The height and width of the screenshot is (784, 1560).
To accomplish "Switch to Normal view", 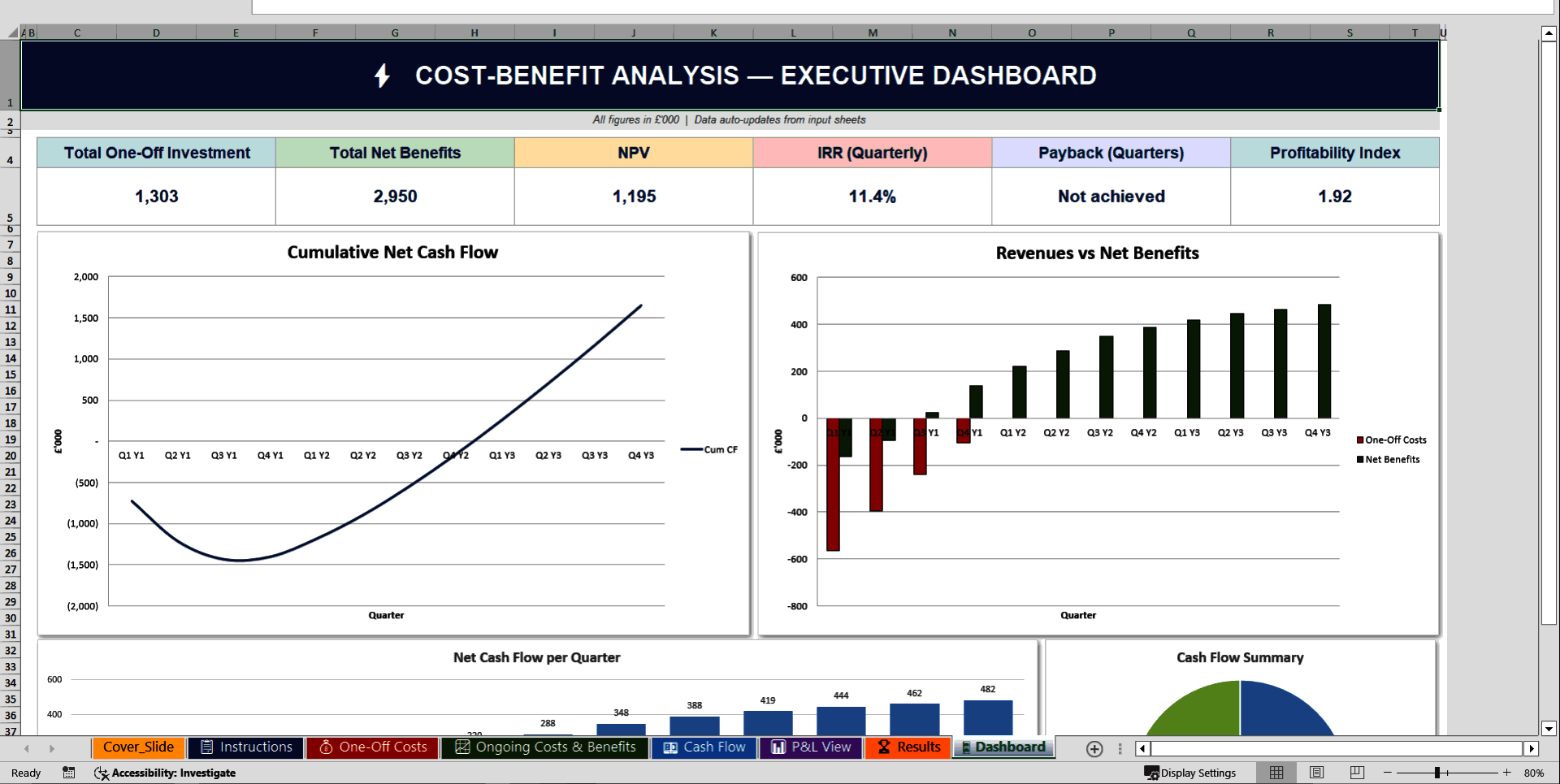I will click(1276, 773).
